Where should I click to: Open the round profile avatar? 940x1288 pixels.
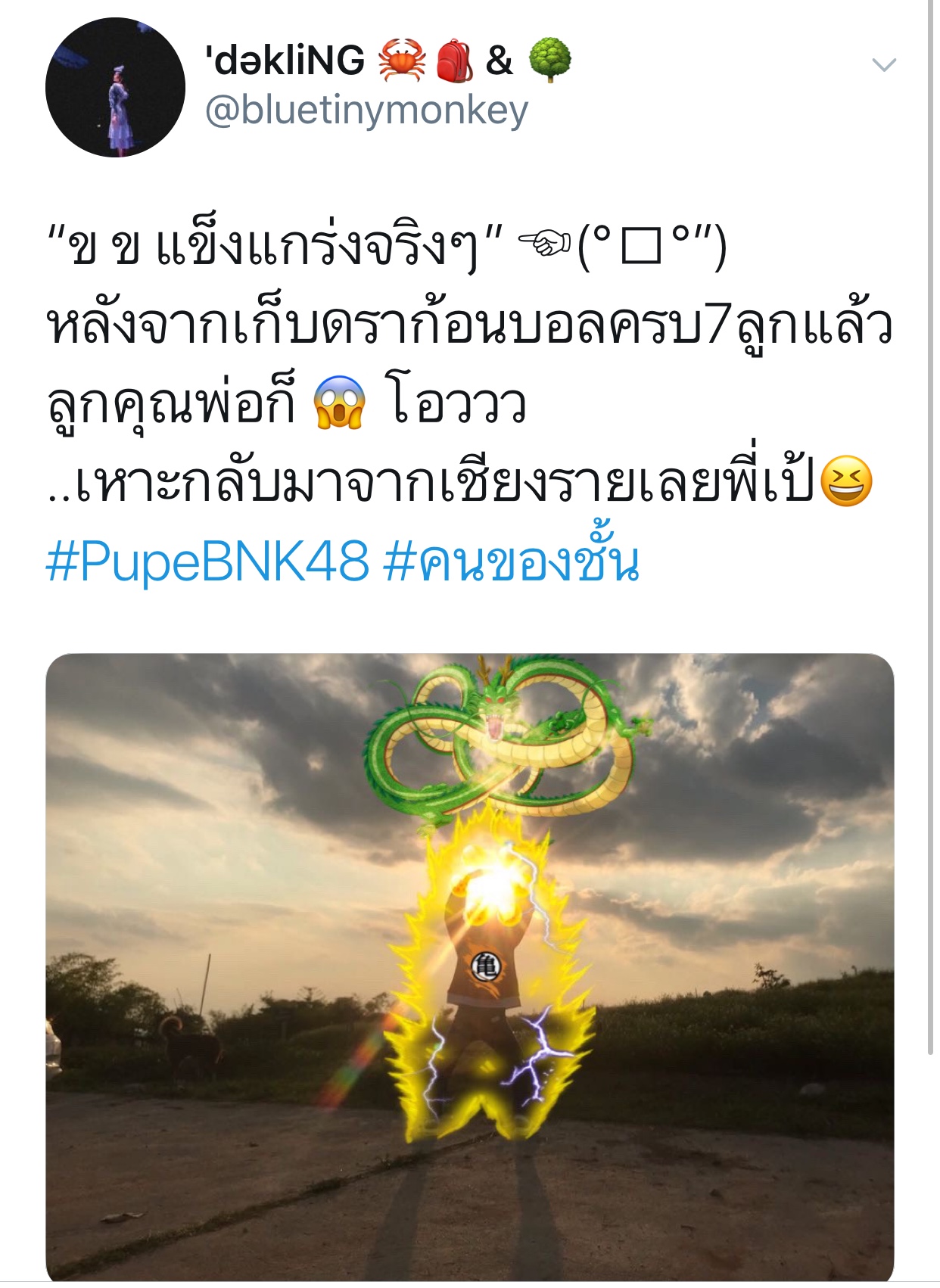coord(115,87)
